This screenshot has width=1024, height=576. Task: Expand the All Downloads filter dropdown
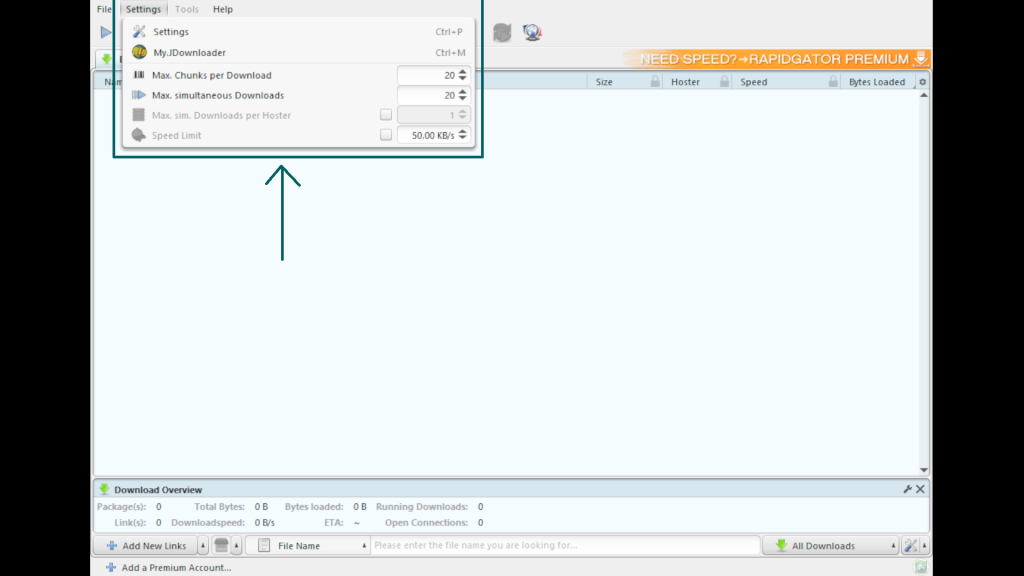[835, 546]
